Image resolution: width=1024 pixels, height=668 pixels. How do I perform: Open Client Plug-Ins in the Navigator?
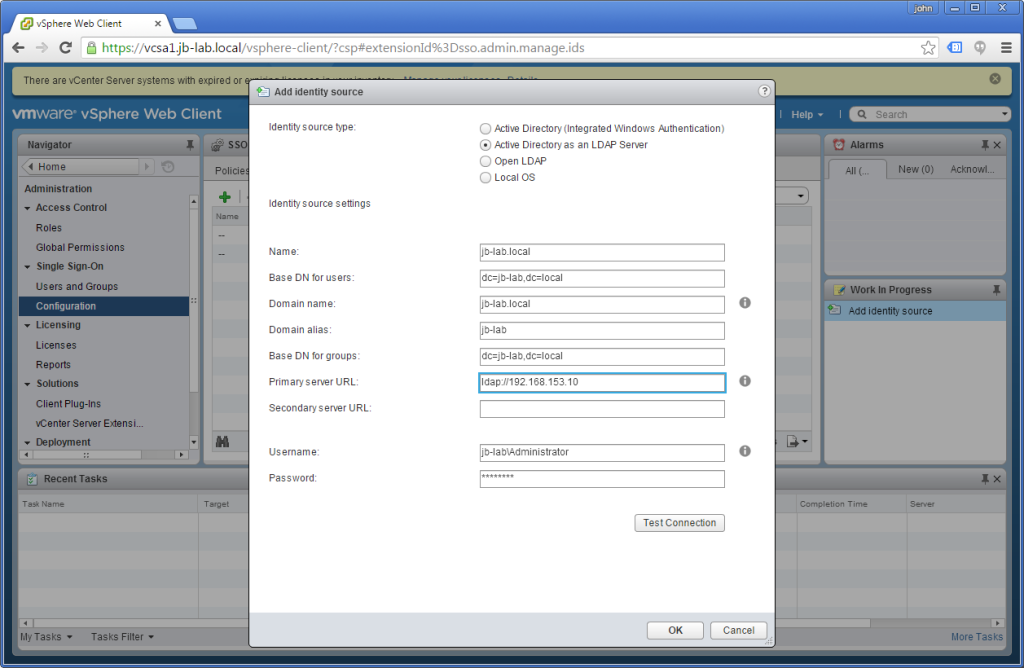[69, 404]
